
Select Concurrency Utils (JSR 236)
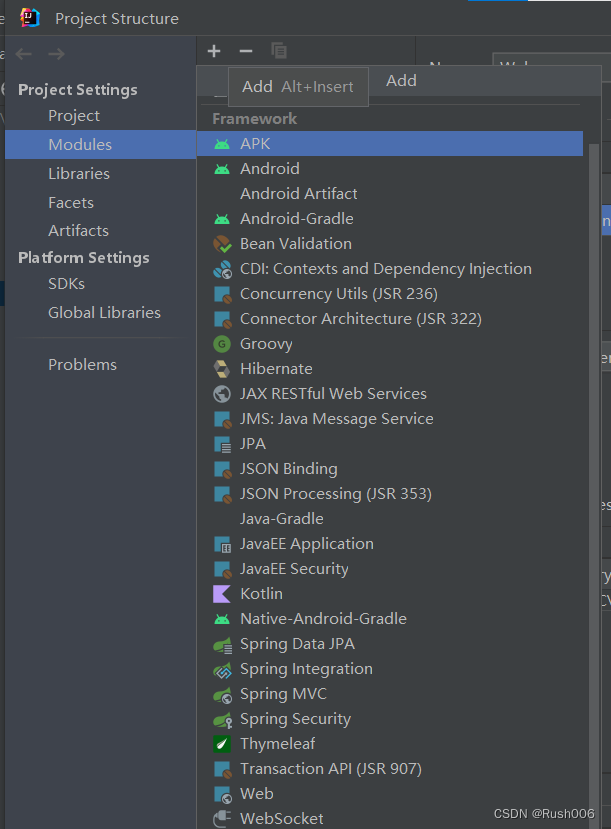390,294
